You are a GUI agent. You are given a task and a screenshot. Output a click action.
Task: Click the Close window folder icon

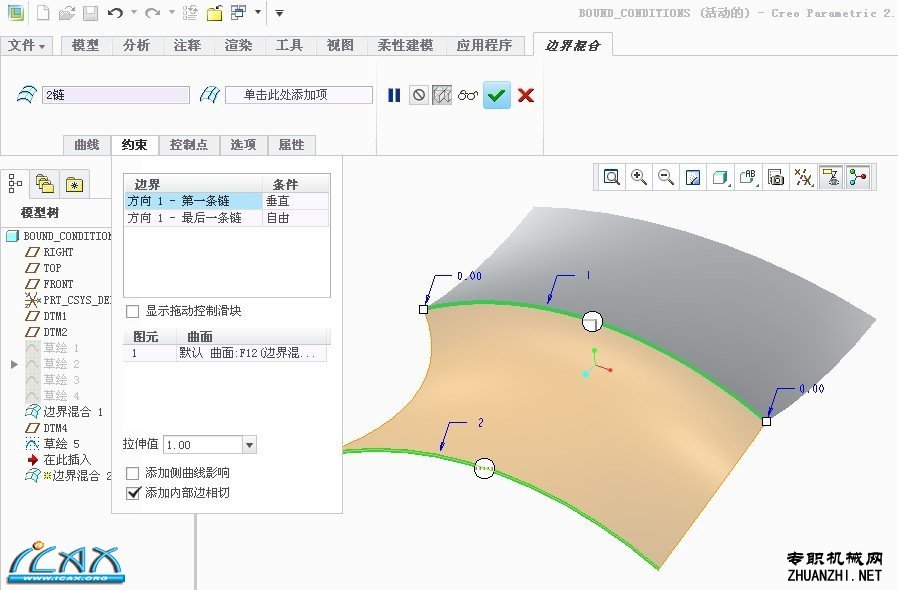pyautogui.click(x=214, y=13)
